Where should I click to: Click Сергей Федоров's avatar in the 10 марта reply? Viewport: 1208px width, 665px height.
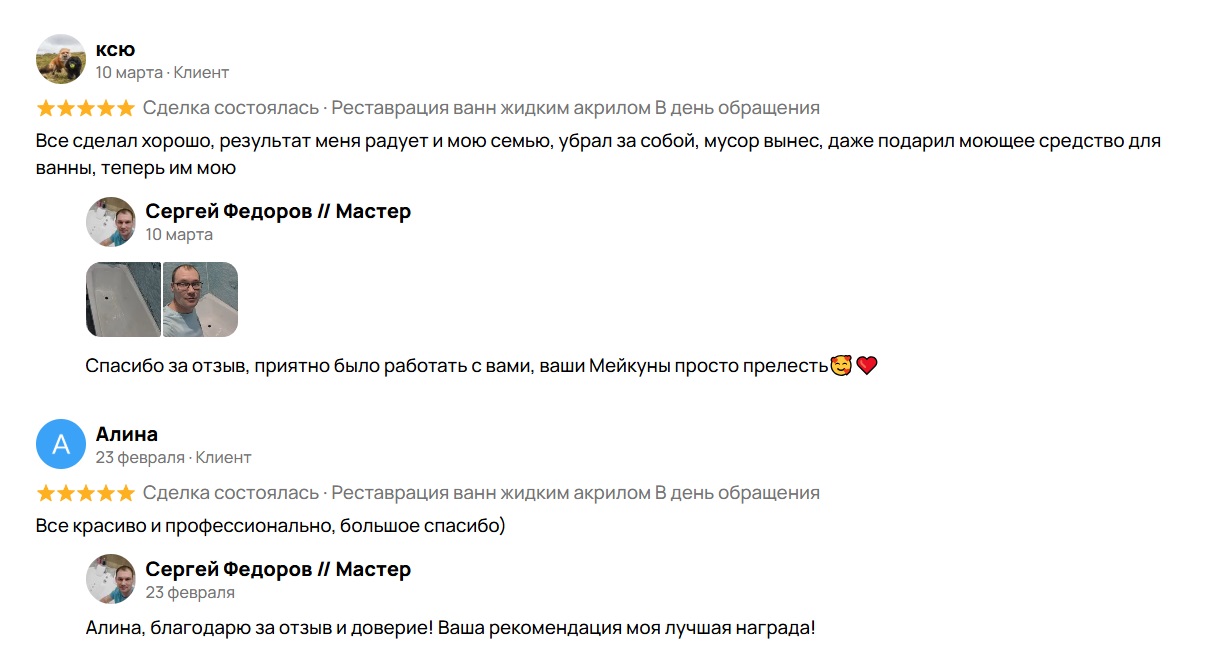click(111, 222)
